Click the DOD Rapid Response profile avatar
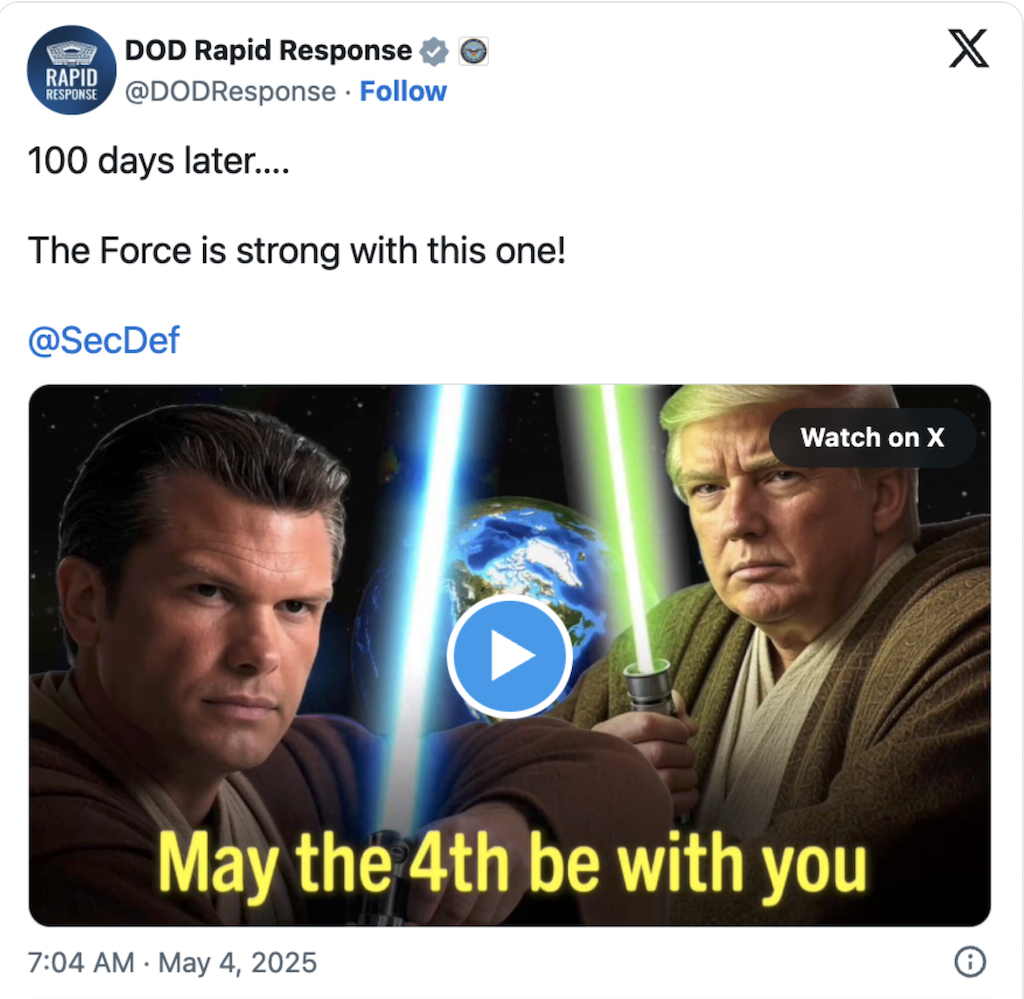Viewport: 1024px width, 999px height. pyautogui.click(x=71, y=70)
